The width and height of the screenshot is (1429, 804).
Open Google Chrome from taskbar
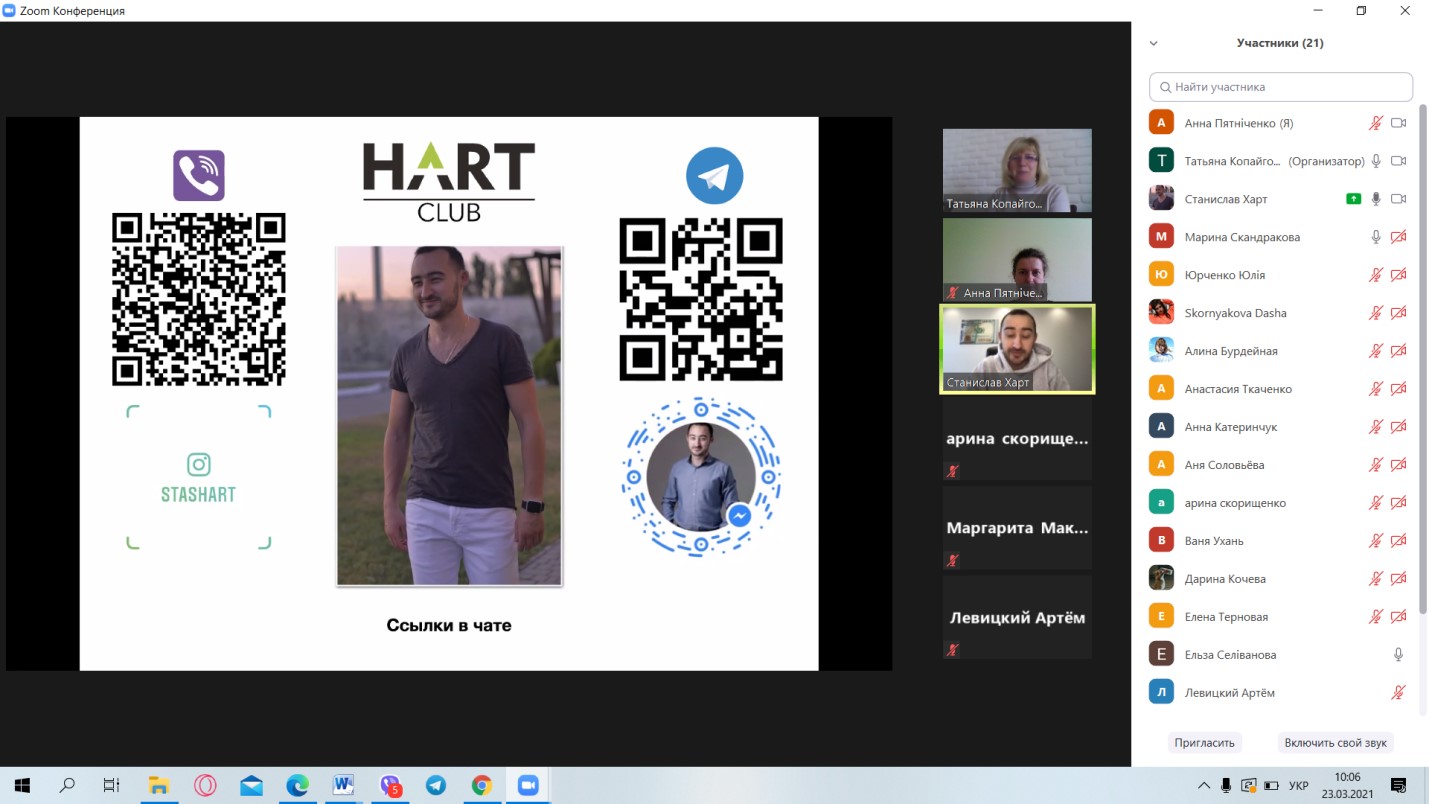[x=482, y=785]
